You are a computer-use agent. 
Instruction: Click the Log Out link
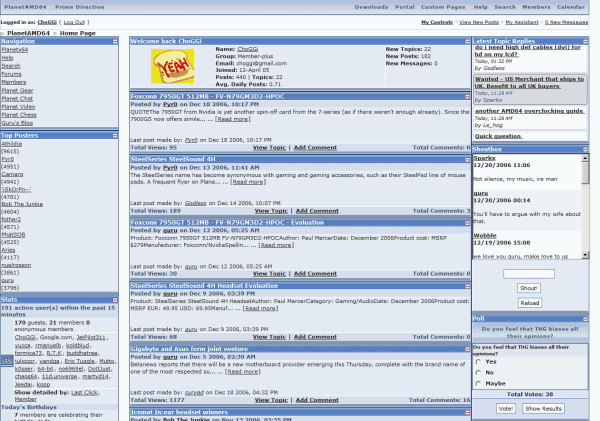74,22
